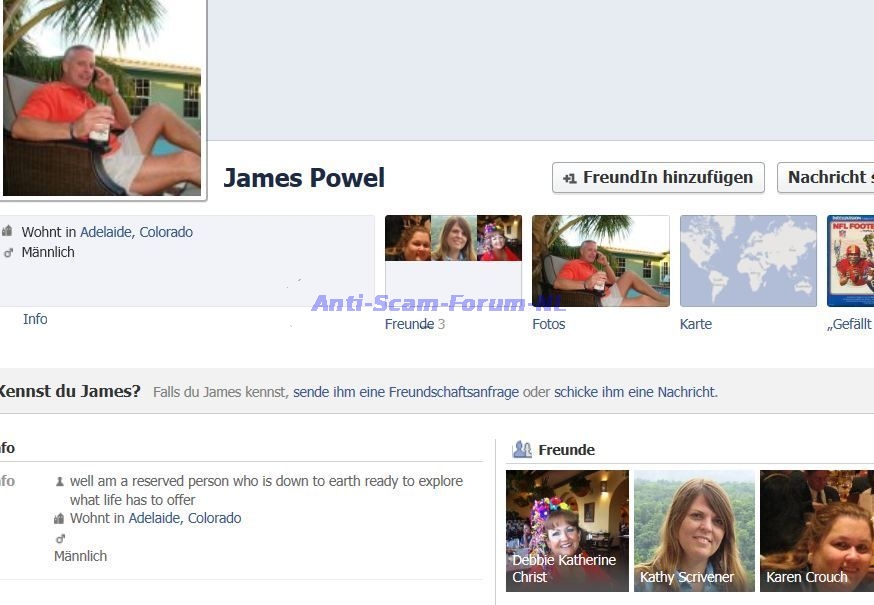Open Kathy Scrivener friend photo
874x605 pixels.
[x=694, y=530]
